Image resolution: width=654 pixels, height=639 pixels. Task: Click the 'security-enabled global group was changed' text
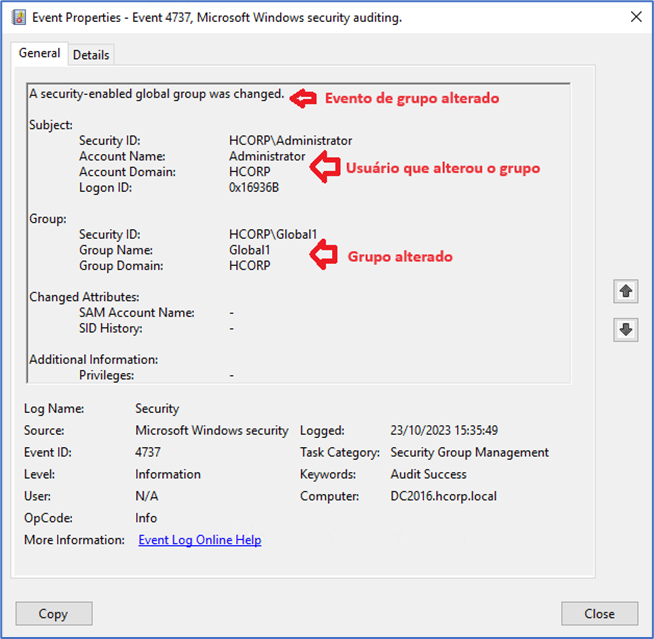pyautogui.click(x=157, y=95)
